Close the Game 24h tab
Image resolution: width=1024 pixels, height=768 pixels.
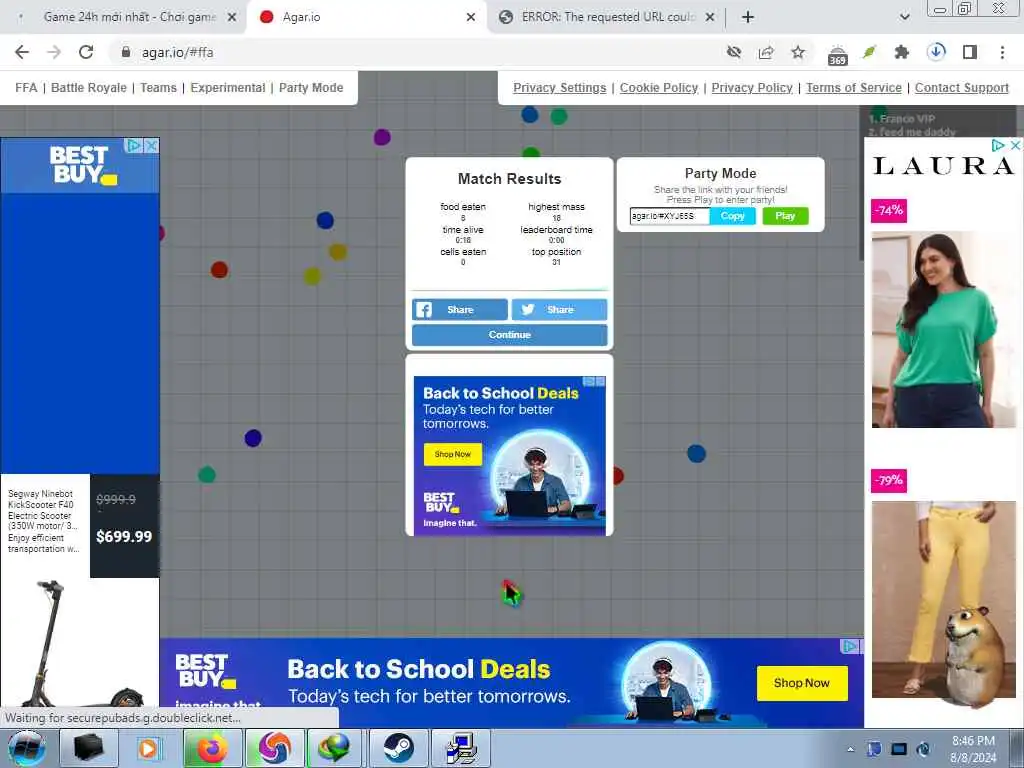click(x=232, y=18)
